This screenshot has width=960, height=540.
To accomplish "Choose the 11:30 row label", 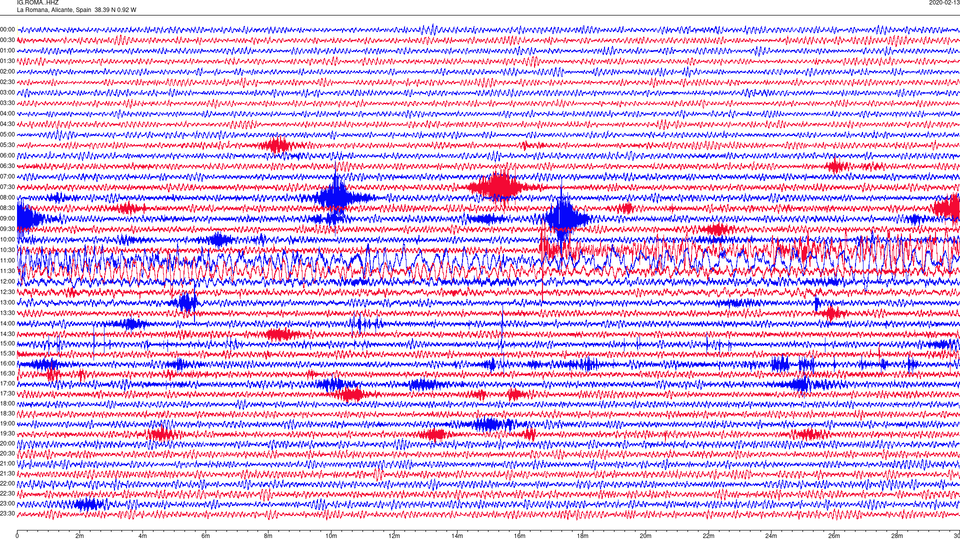I will (7, 271).
